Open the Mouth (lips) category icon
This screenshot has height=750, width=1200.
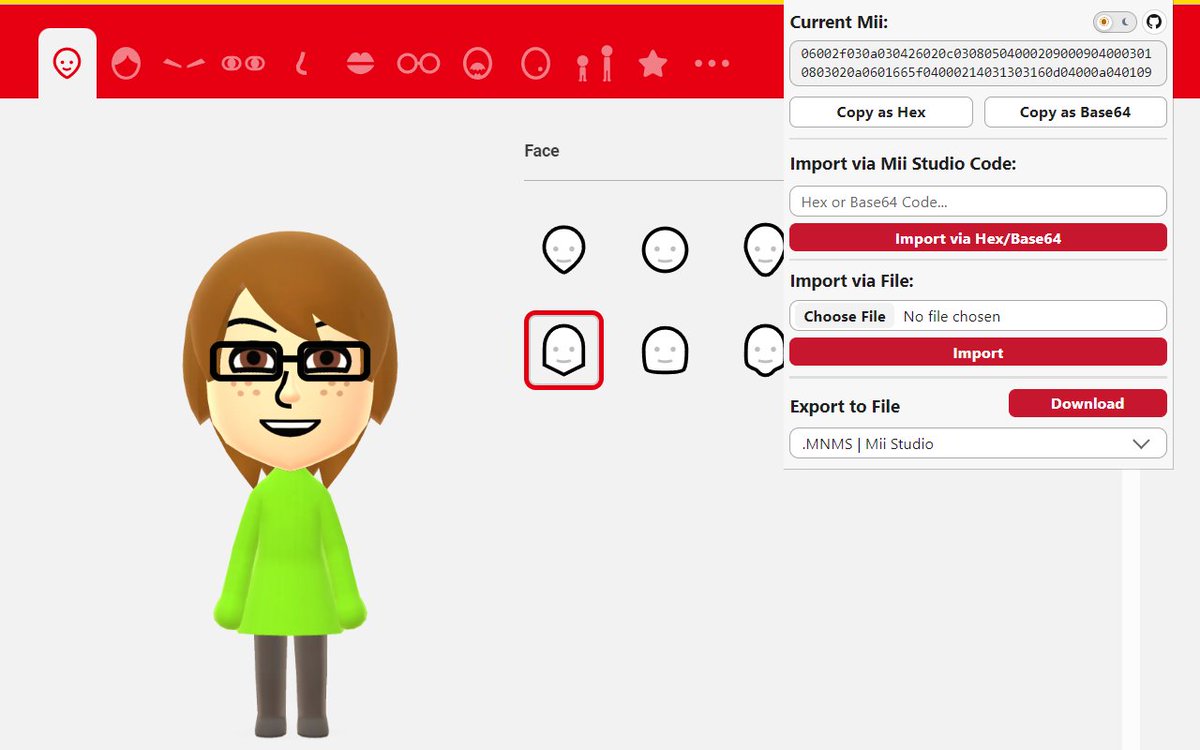tap(360, 64)
